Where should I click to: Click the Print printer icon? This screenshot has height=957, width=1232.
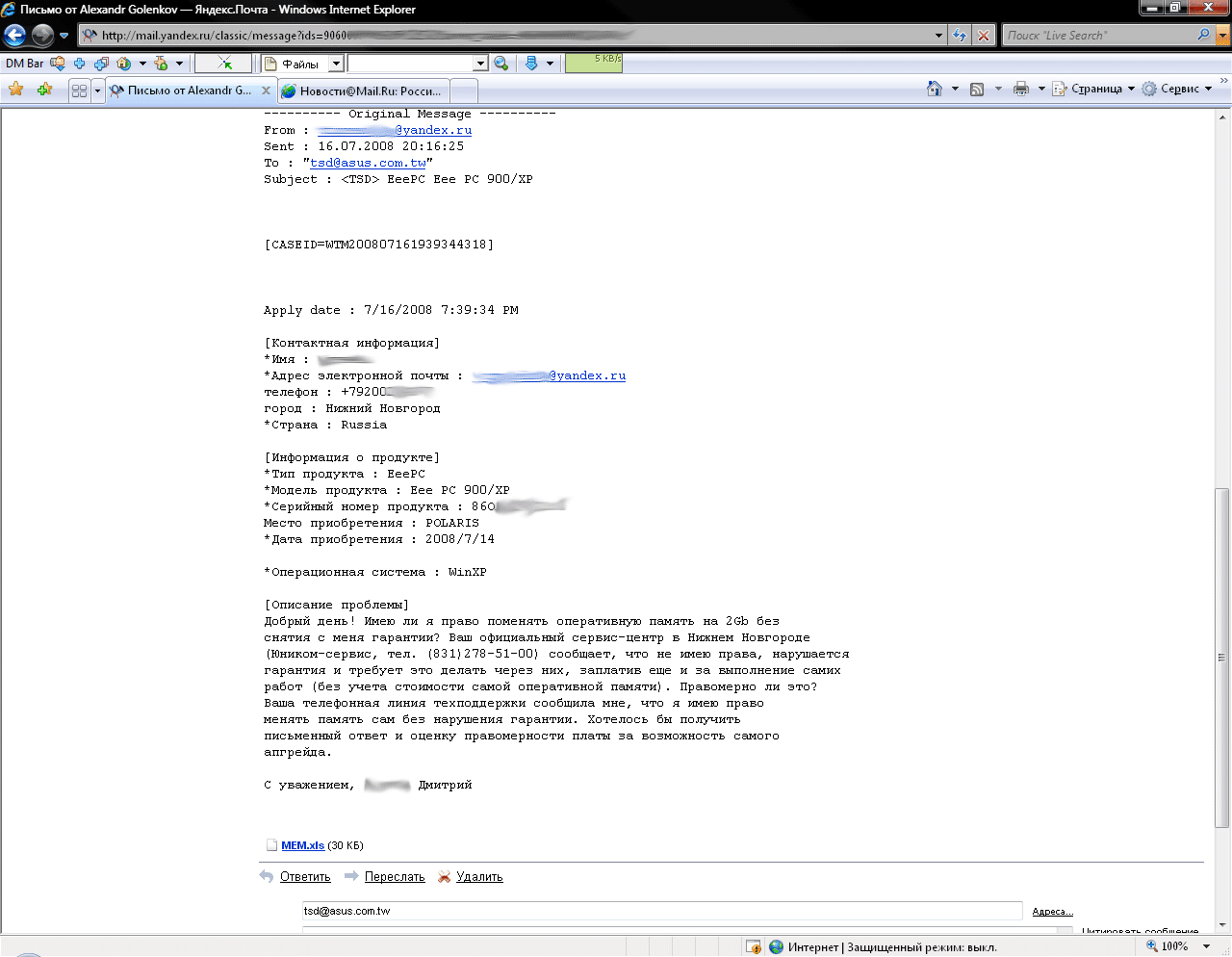click(1021, 89)
